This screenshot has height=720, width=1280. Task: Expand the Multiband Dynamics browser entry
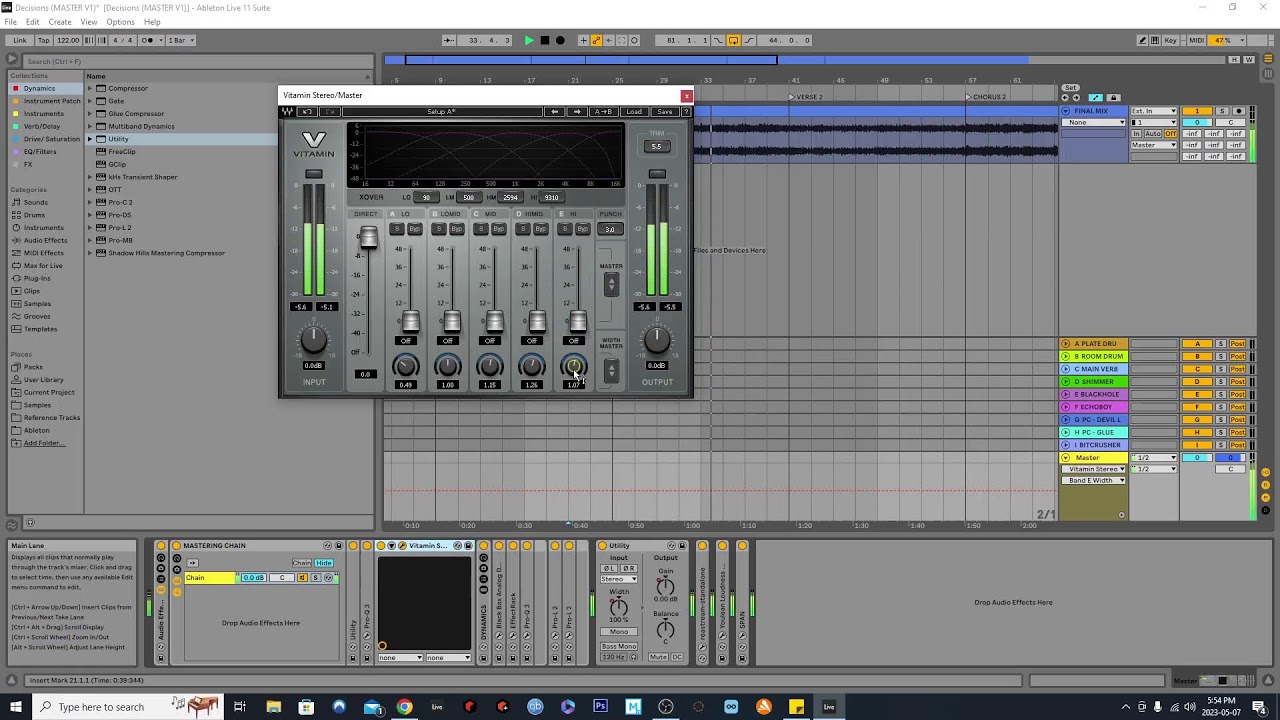pos(90,126)
